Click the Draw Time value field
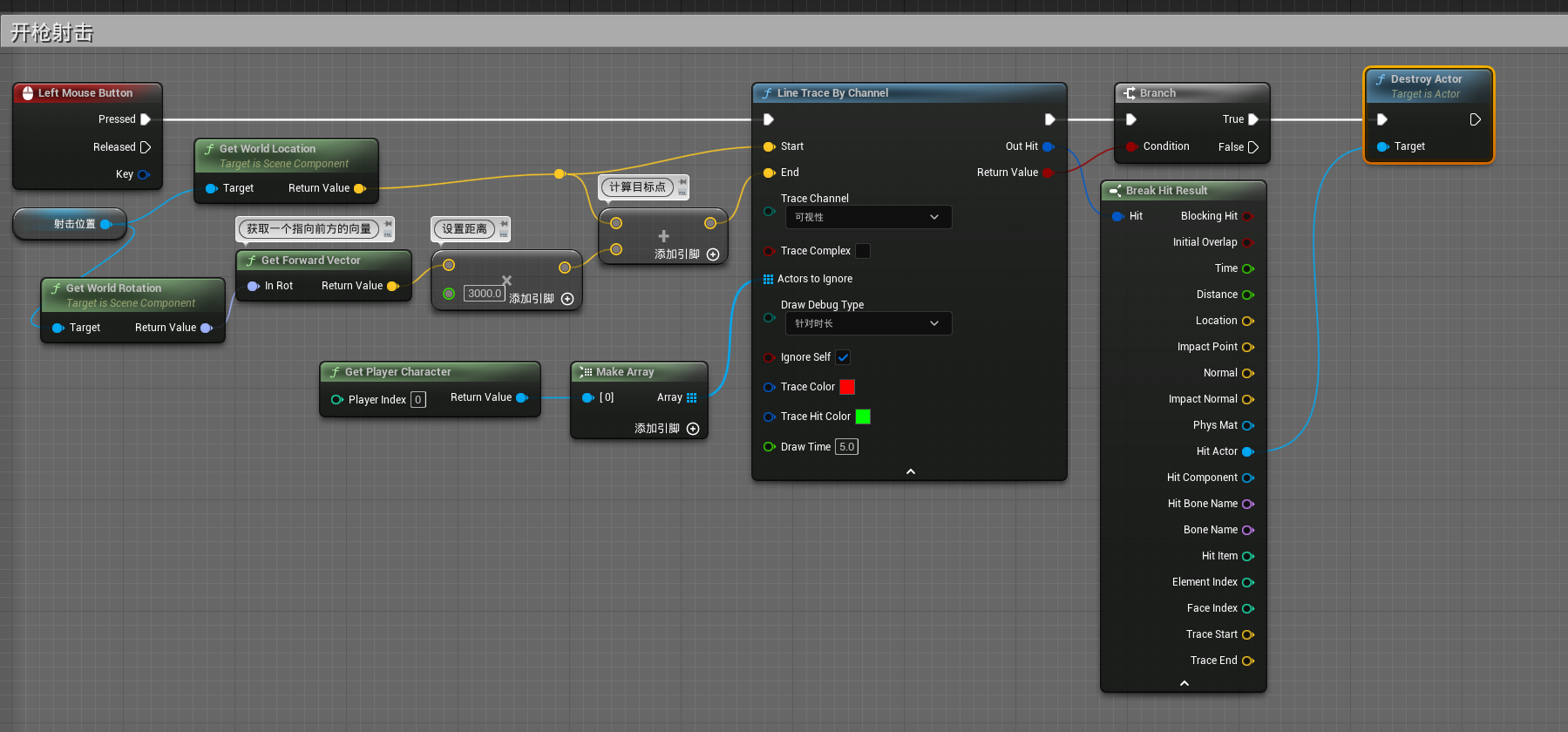The height and width of the screenshot is (732, 1568). pos(846,447)
